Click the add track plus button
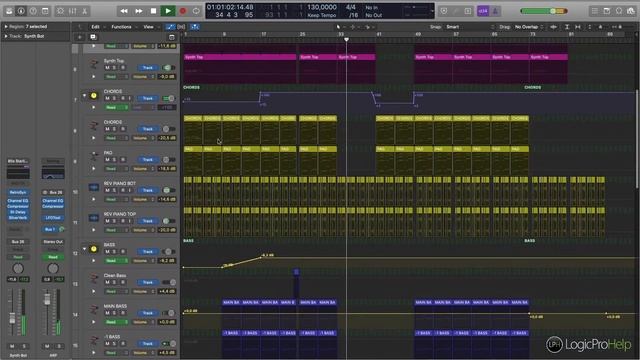The height and width of the screenshot is (360, 640). 80,37
